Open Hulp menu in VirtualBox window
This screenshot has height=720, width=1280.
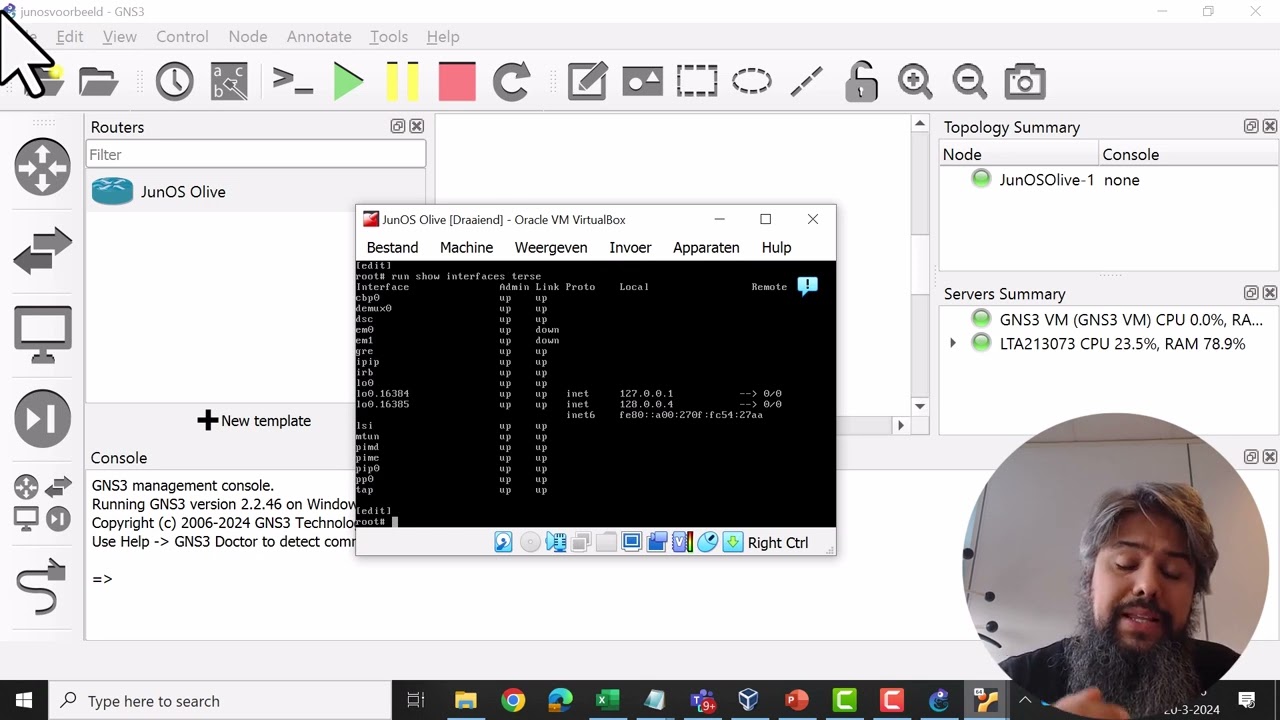(x=776, y=247)
